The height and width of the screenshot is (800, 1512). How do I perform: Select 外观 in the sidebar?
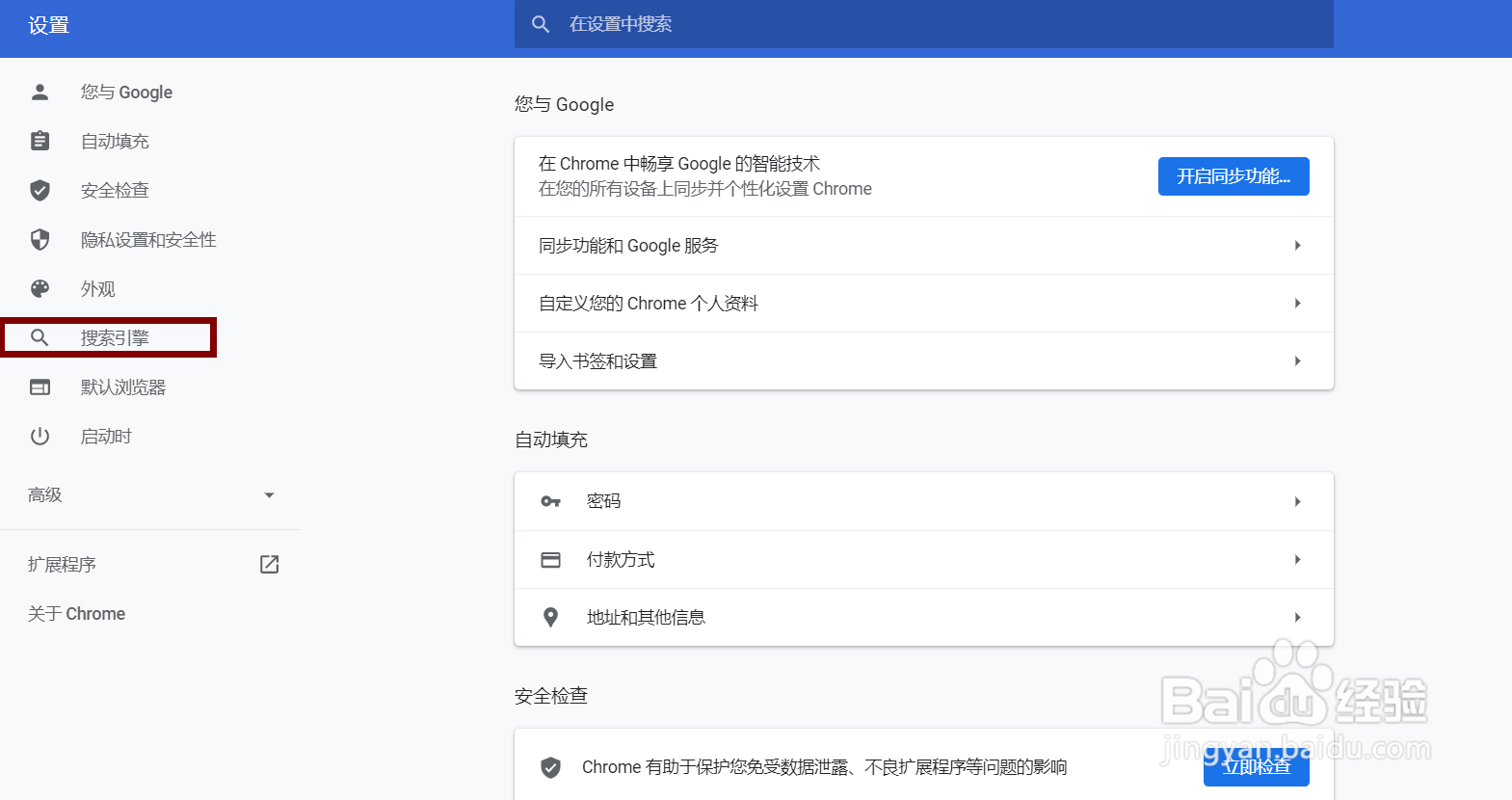click(x=97, y=288)
